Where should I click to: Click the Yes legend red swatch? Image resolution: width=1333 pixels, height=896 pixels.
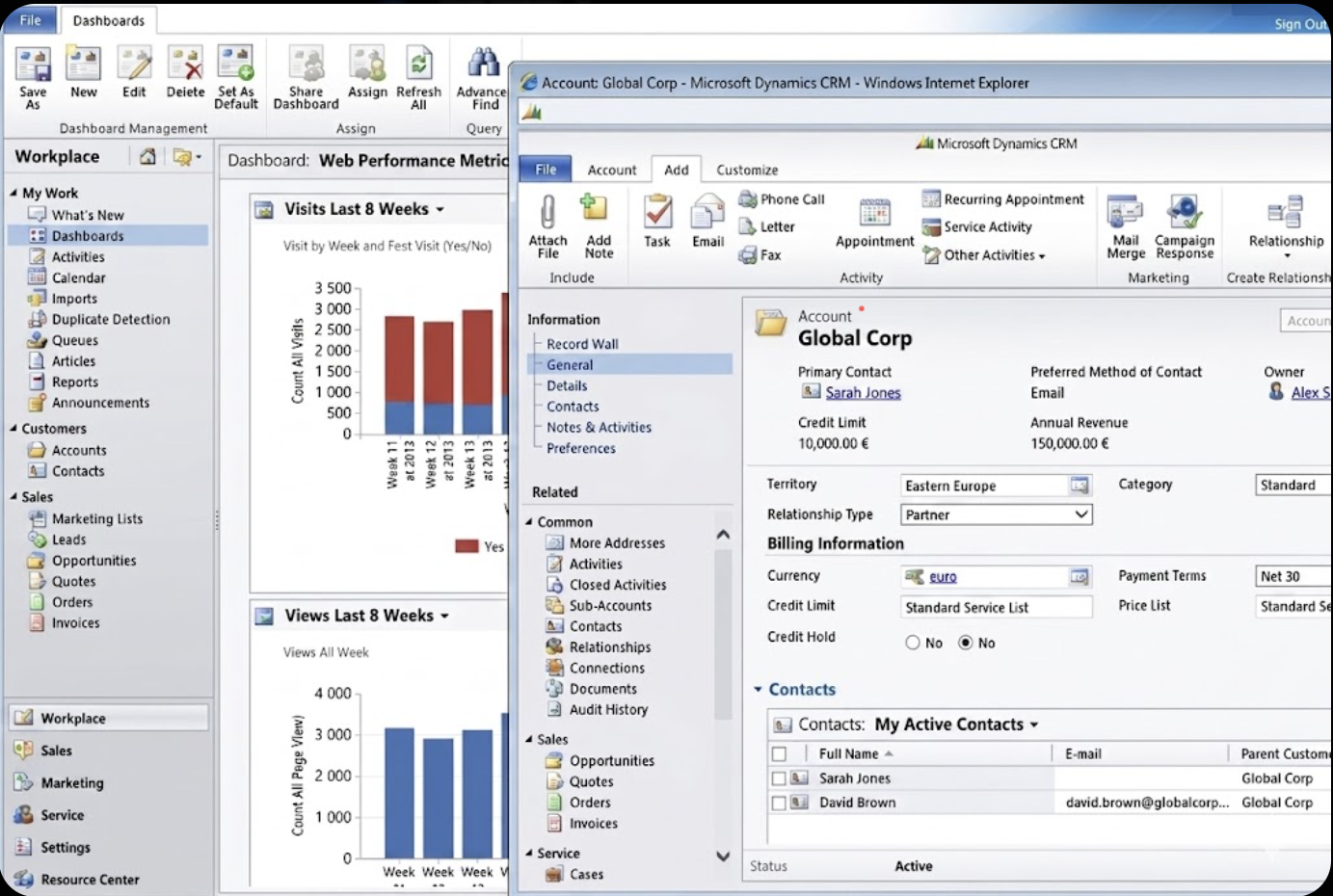(x=467, y=546)
